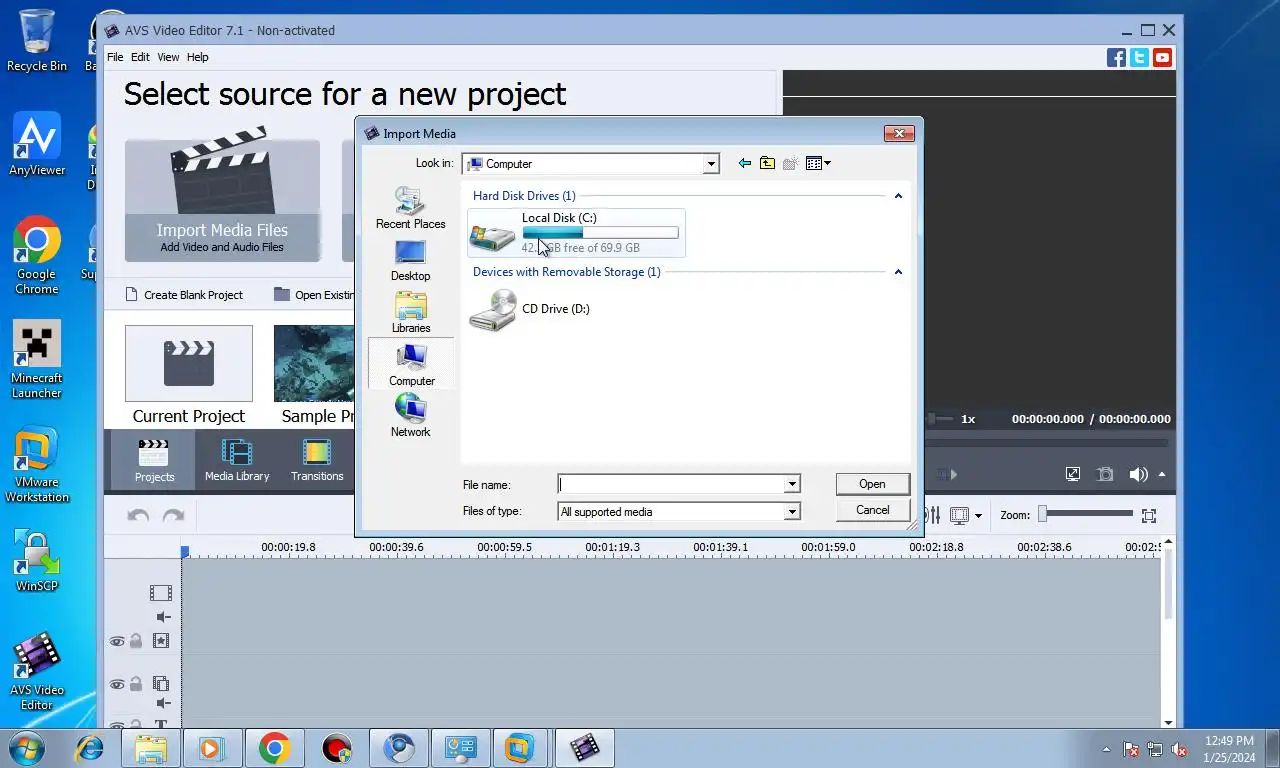The height and width of the screenshot is (768, 1280).
Task: Go to Desktop in dialog sidebar
Action: coord(410,261)
